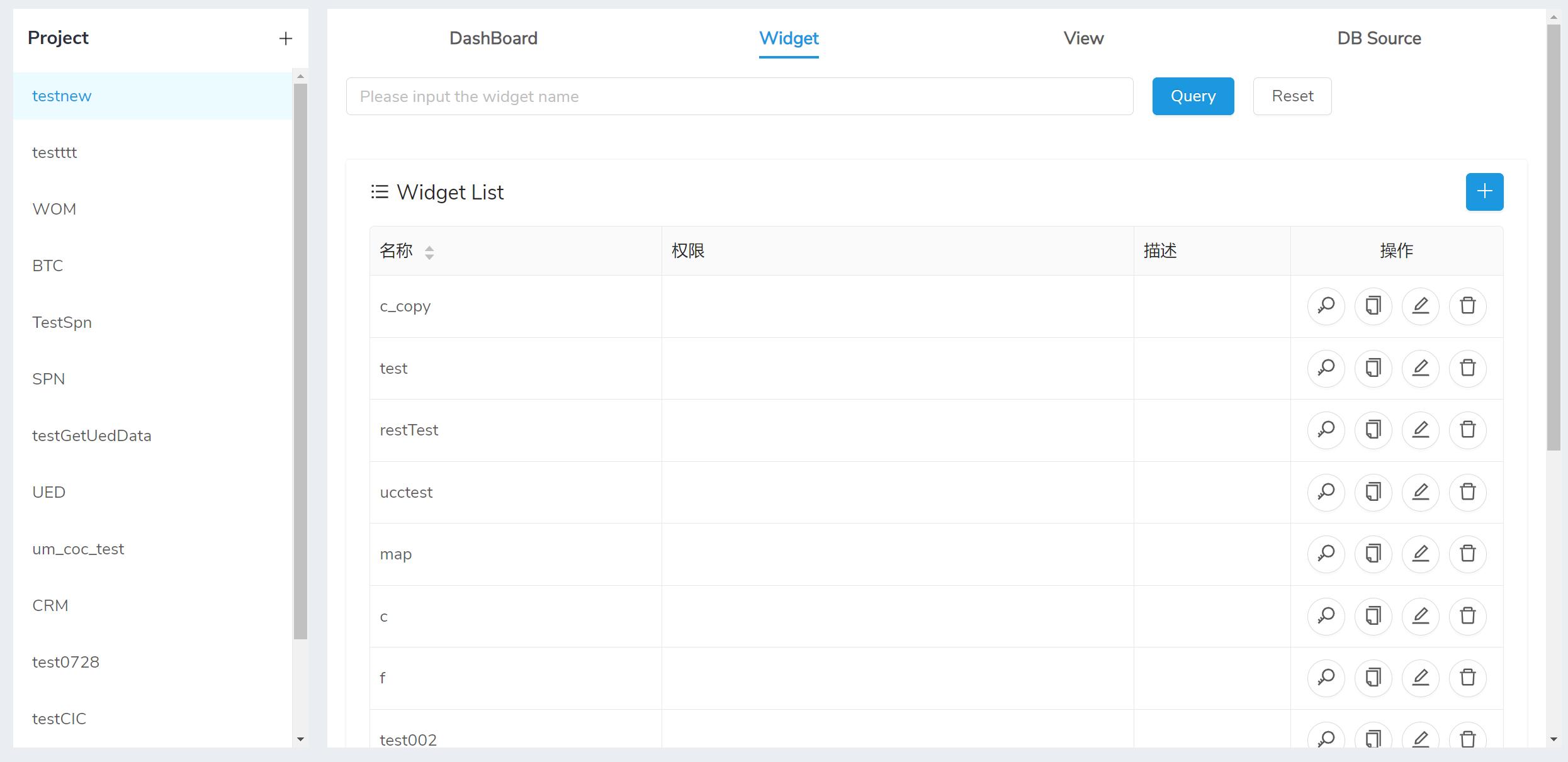This screenshot has height=762, width=1568.
Task: Add new widget with blue plus button
Action: [x=1484, y=191]
